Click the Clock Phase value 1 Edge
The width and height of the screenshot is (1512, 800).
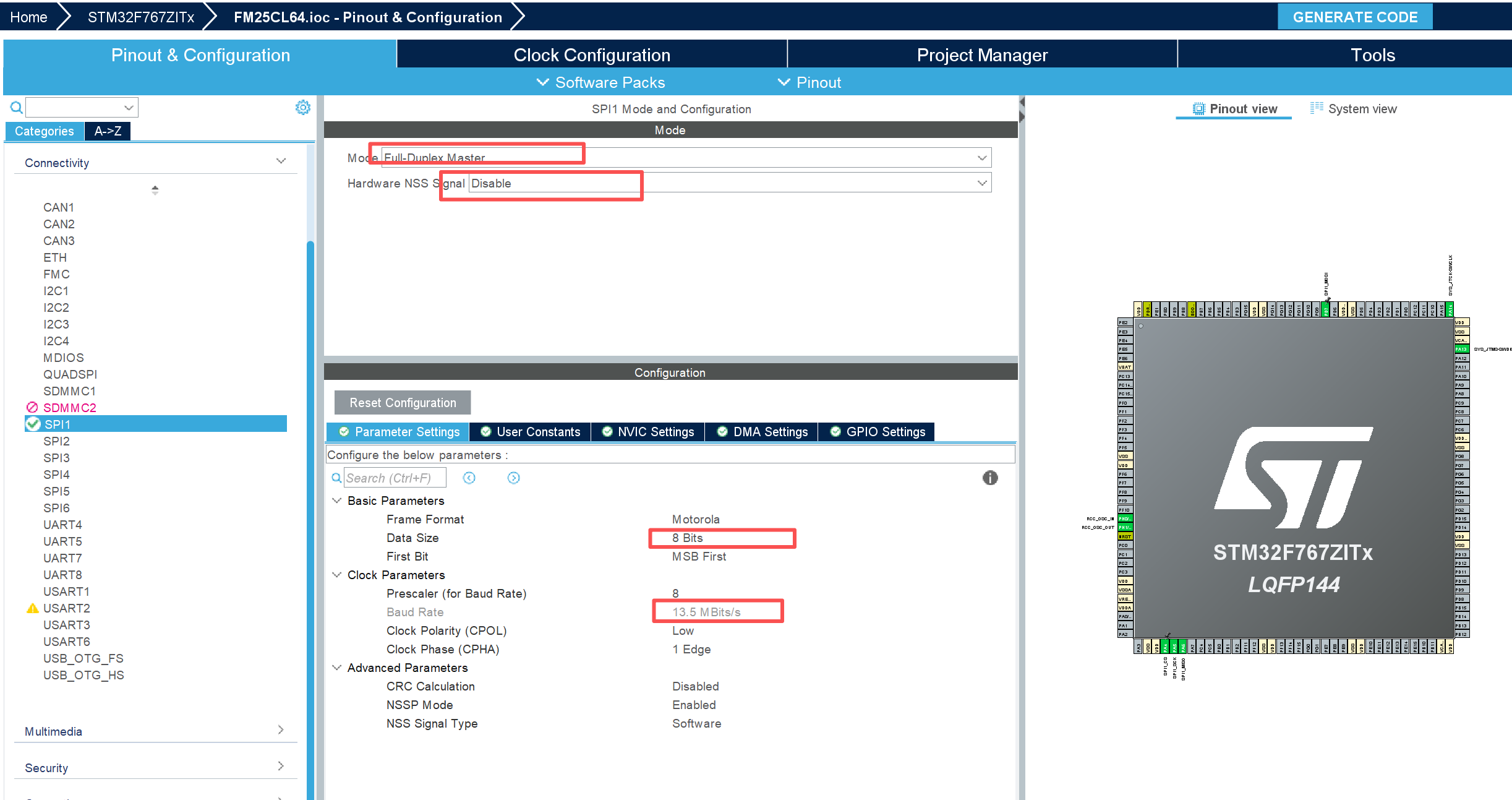691,649
